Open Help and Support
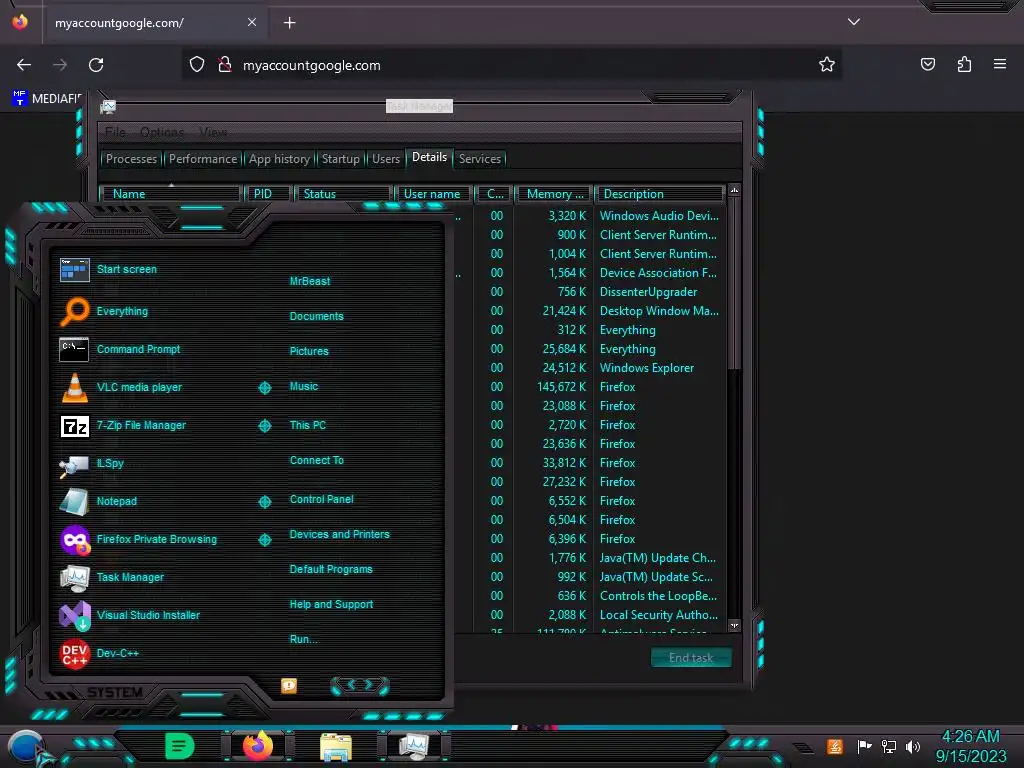The image size is (1024, 768). (x=331, y=605)
